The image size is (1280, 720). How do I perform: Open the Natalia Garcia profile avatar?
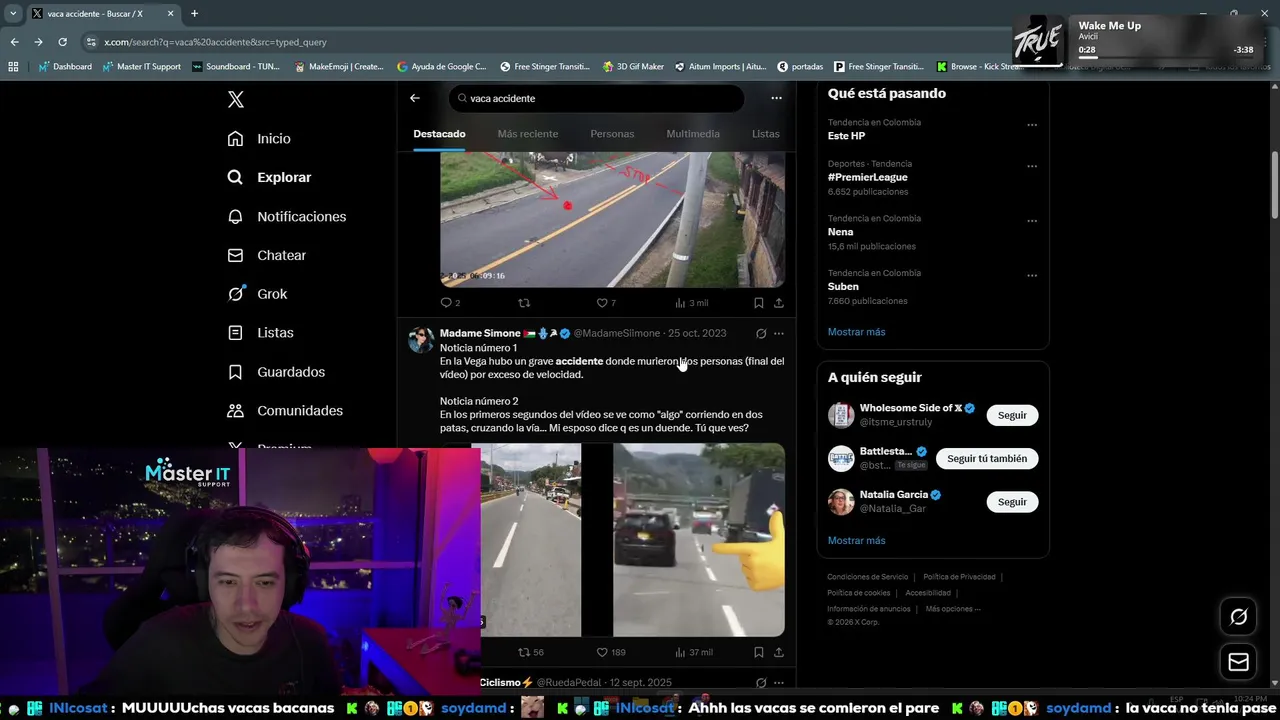841,502
